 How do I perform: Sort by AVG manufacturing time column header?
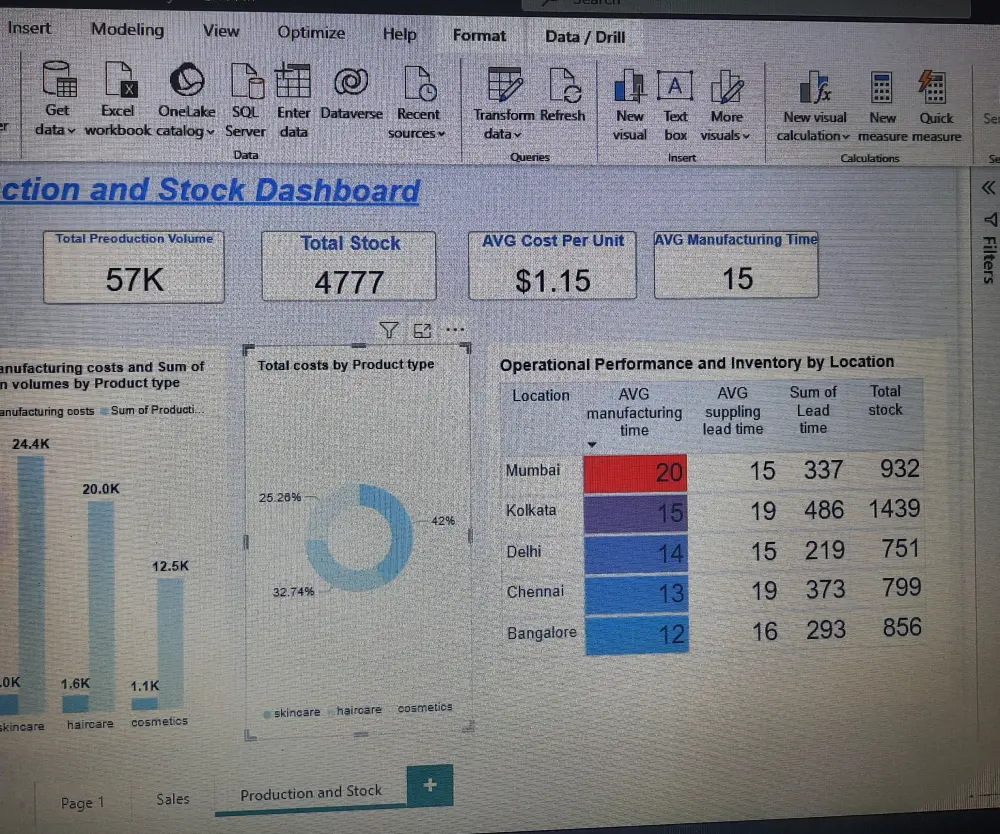(634, 412)
